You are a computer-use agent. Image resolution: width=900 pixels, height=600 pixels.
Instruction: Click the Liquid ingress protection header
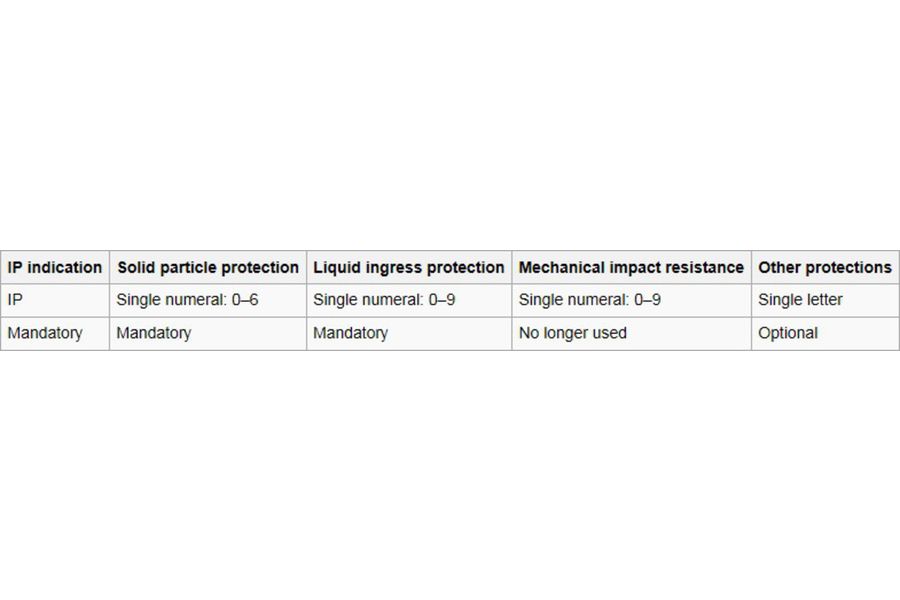click(409, 268)
